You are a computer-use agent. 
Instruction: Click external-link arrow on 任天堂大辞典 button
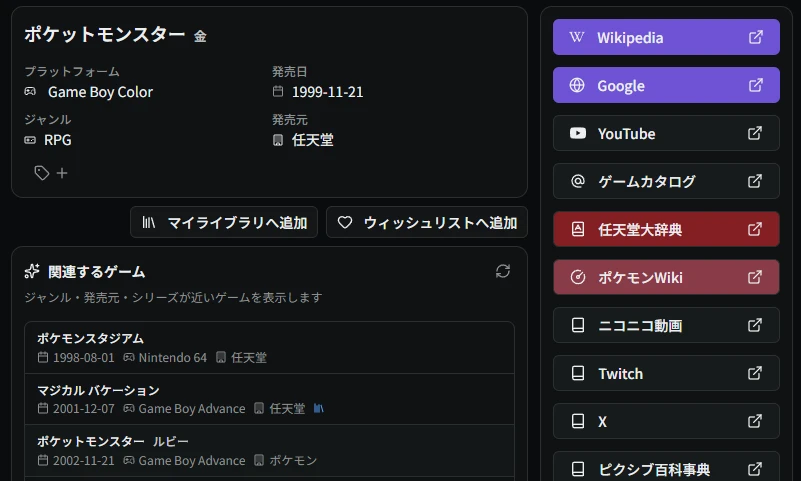pyautogui.click(x=755, y=229)
